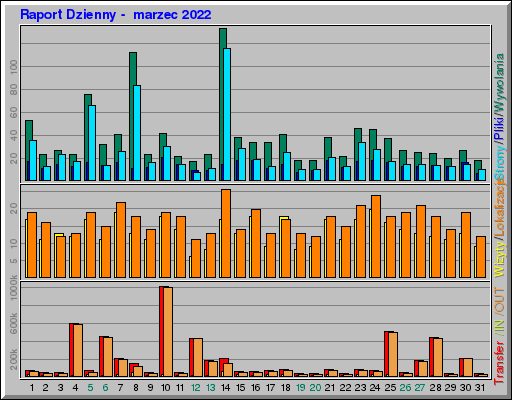Click day label 30 on the x-axis

click(x=465, y=388)
